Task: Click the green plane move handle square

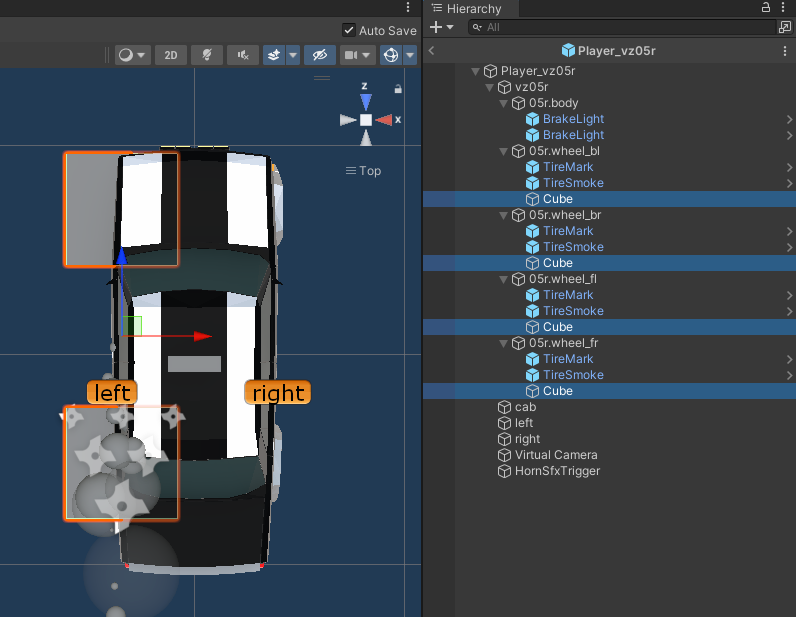Action: (x=132, y=326)
